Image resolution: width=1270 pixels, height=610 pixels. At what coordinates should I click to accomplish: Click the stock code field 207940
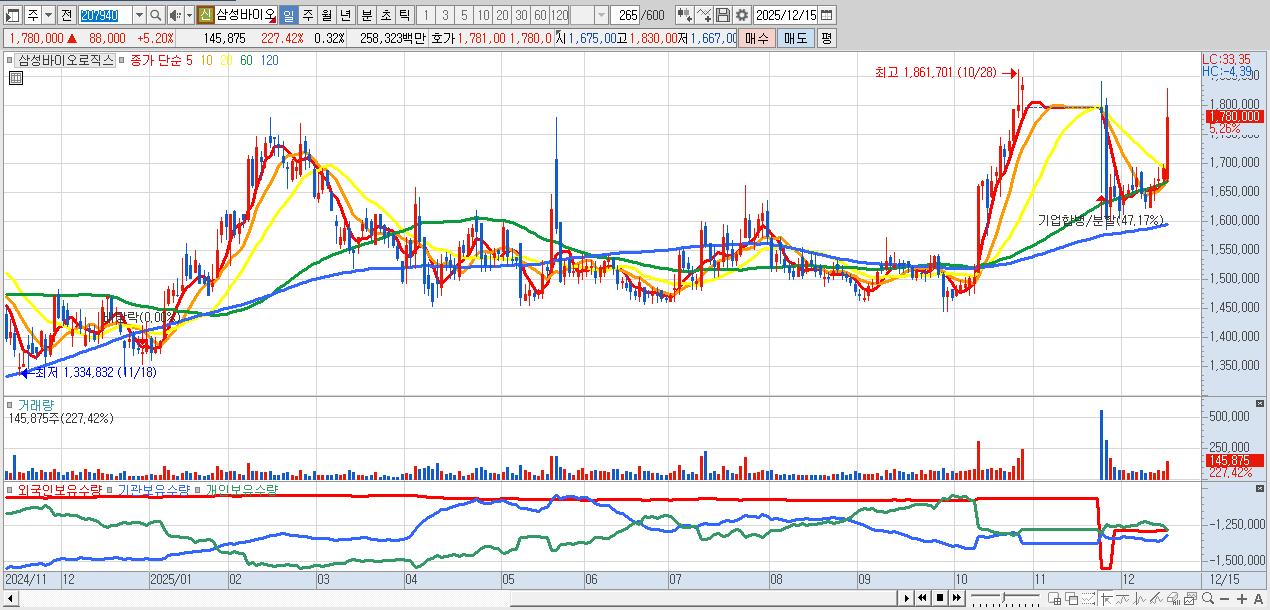[105, 15]
